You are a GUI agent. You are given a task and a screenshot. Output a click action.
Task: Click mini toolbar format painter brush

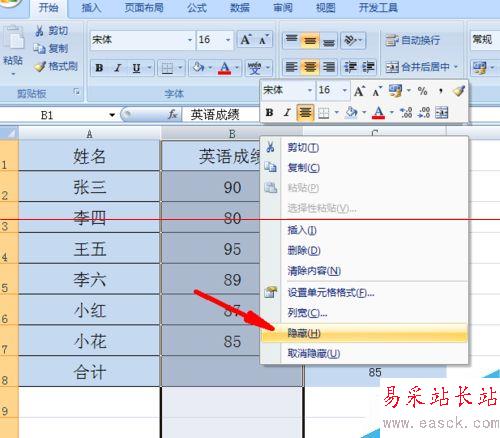point(459,90)
